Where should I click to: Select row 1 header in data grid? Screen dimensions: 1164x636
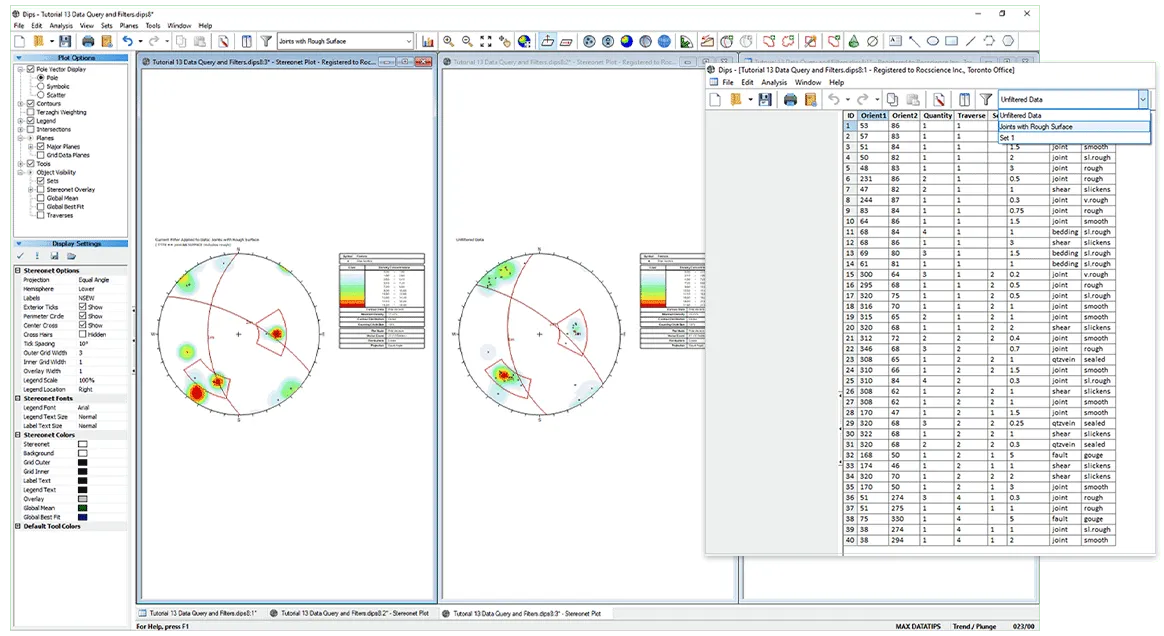850,126
